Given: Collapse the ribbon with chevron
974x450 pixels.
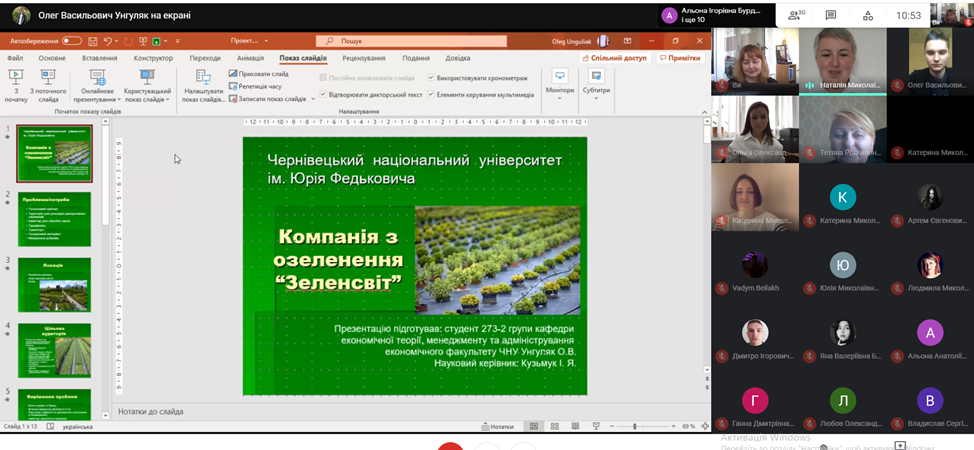Looking at the screenshot, I should click(x=704, y=112).
